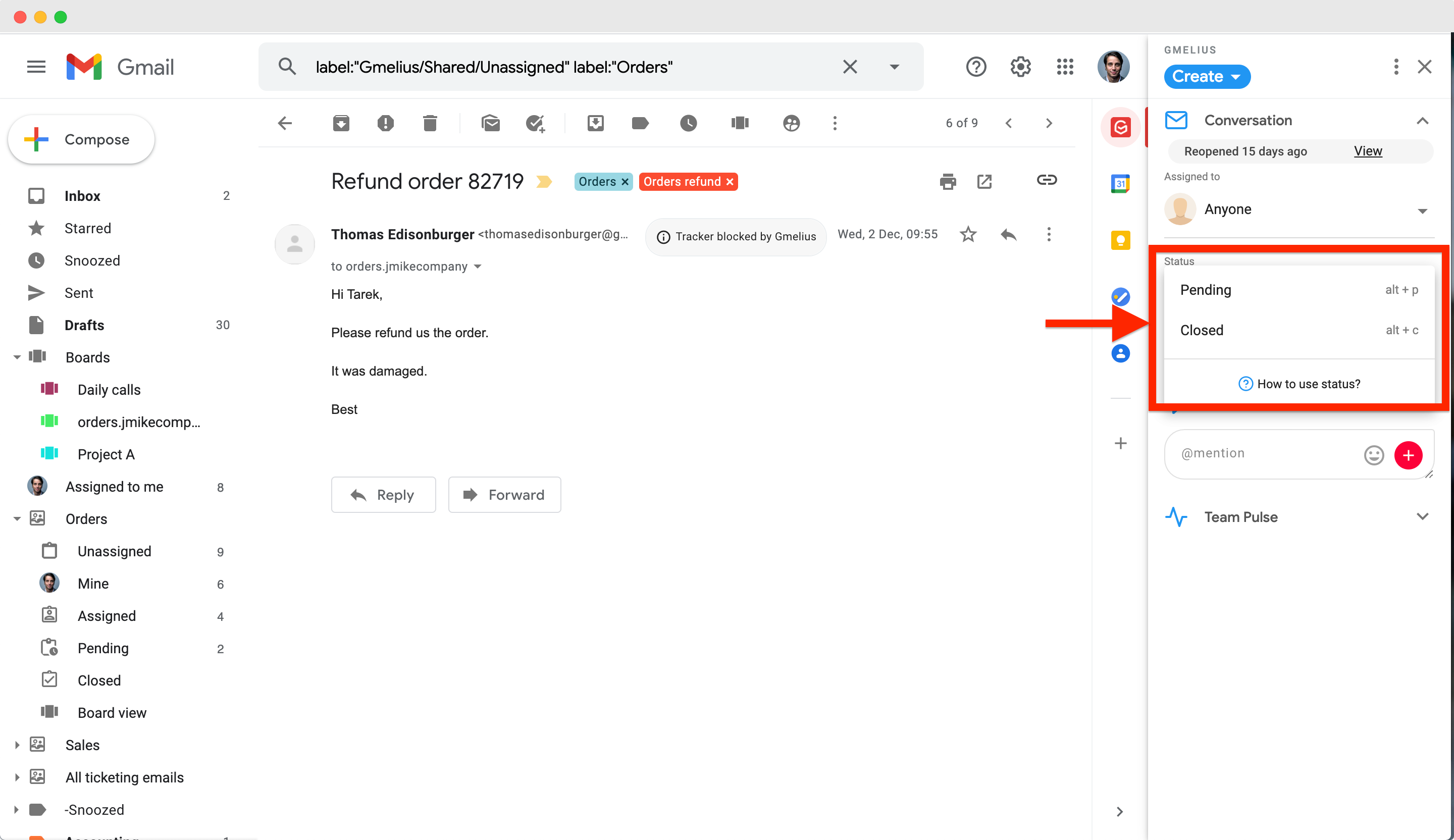The image size is (1454, 840).
Task: Open the Help question mark icon
Action: [x=976, y=67]
